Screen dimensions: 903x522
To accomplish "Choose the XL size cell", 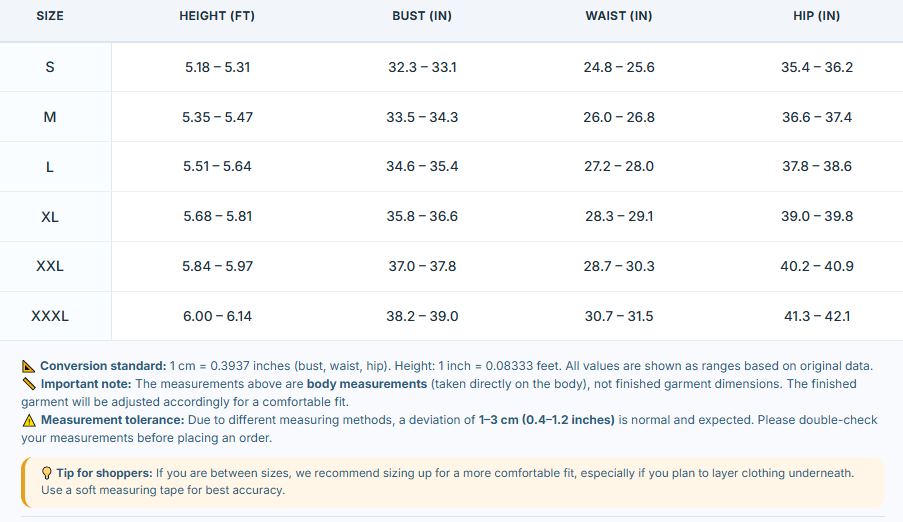I will coord(50,217).
